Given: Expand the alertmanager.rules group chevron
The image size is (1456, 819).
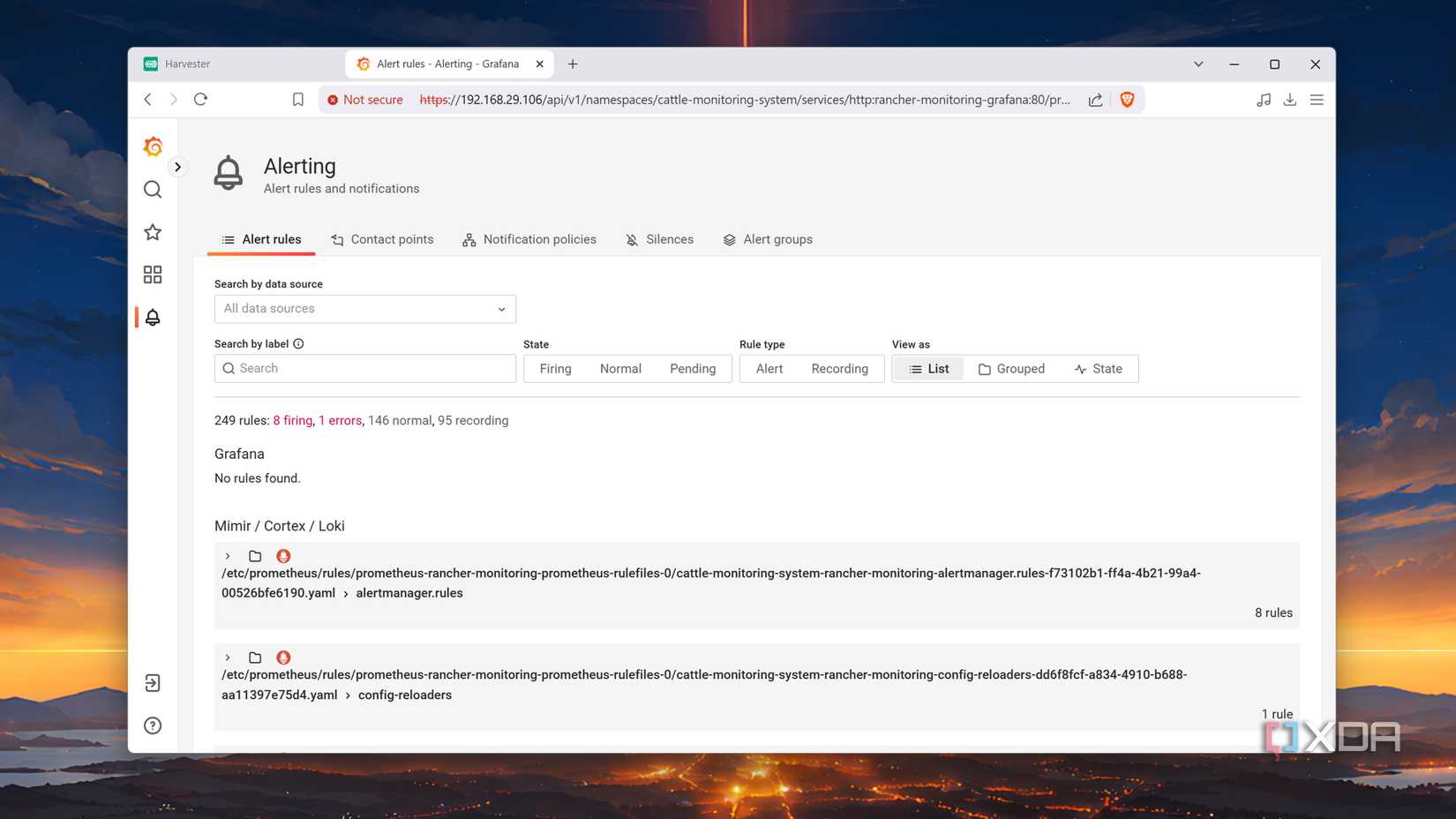Looking at the screenshot, I should click(x=228, y=556).
